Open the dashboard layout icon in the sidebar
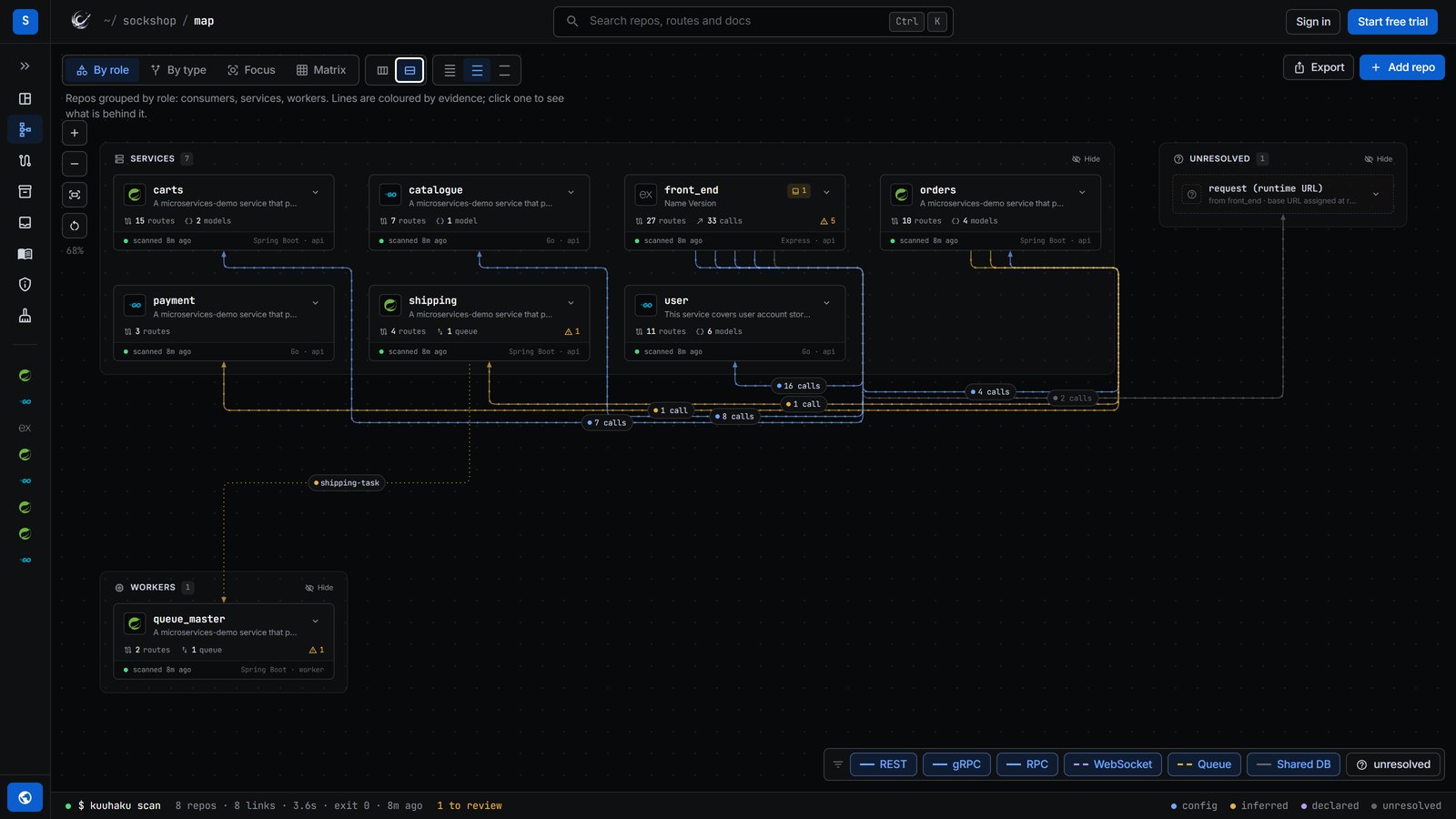The height and width of the screenshot is (819, 1456). [x=25, y=98]
